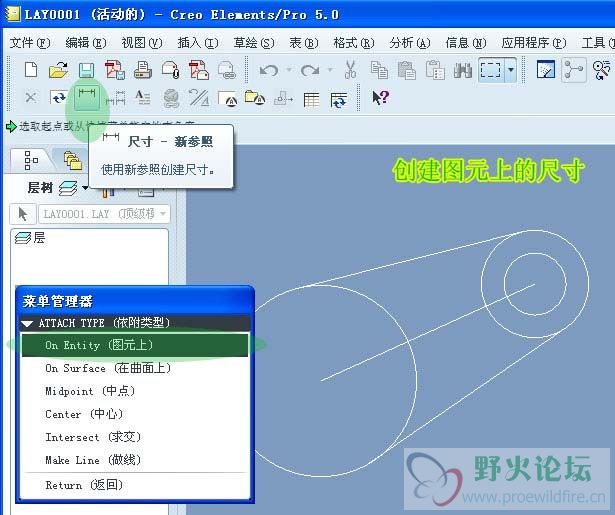615x515 pixels.
Task: Click the model tree network icon
Action: 574,70
